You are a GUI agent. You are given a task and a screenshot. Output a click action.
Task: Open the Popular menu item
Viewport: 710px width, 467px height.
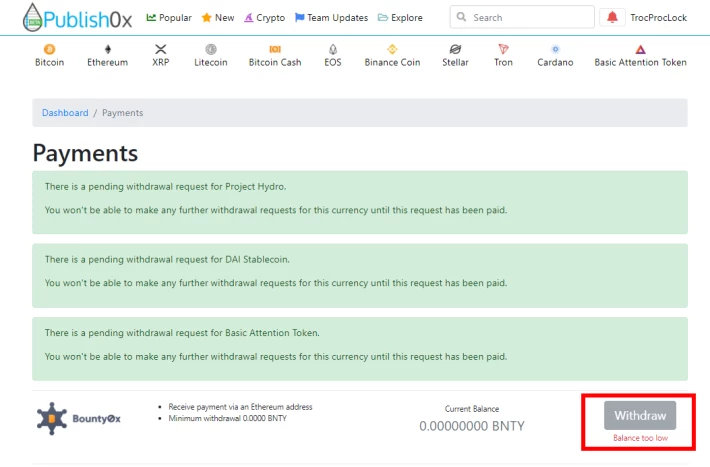point(169,18)
